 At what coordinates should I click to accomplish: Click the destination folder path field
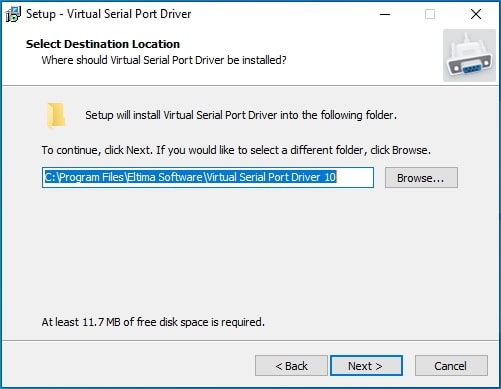pyautogui.click(x=208, y=177)
